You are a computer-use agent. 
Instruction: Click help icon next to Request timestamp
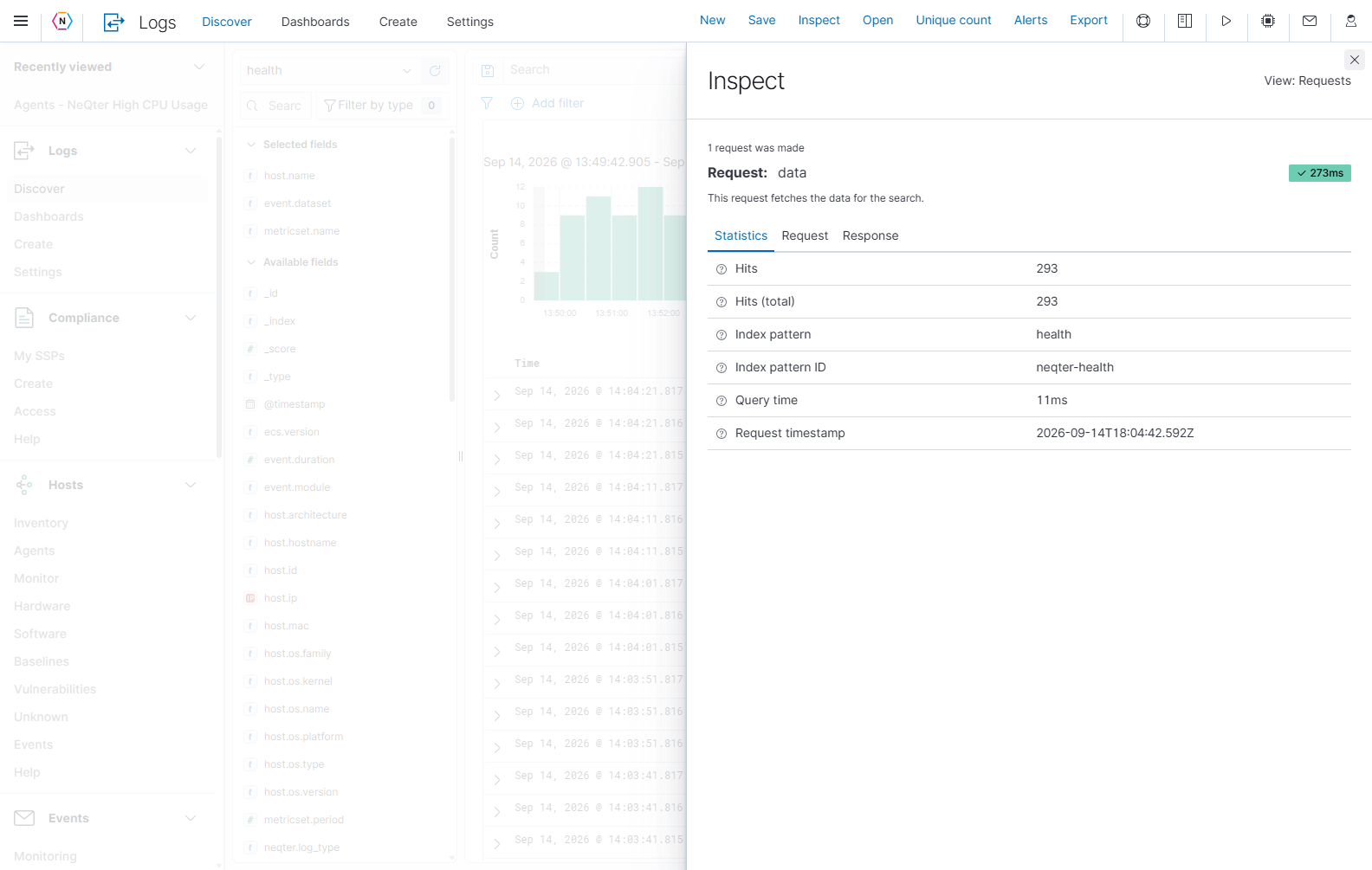tap(722, 434)
